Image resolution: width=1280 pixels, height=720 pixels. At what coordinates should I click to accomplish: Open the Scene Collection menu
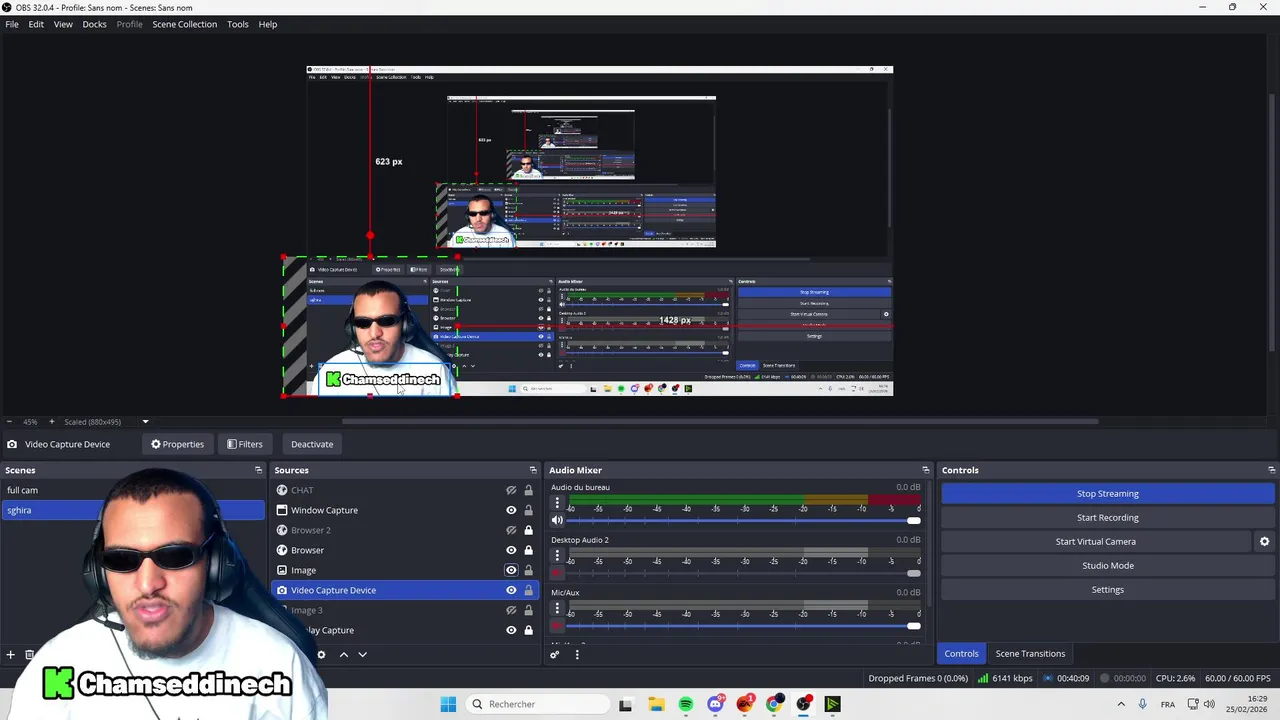pyautogui.click(x=184, y=24)
